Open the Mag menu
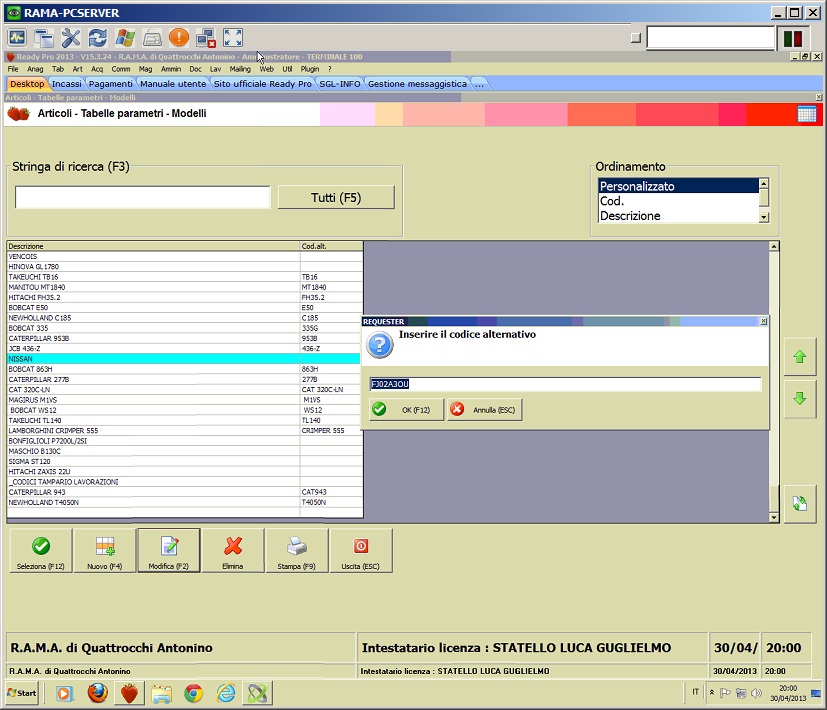Viewport: 827px width, 710px height. pos(146,69)
